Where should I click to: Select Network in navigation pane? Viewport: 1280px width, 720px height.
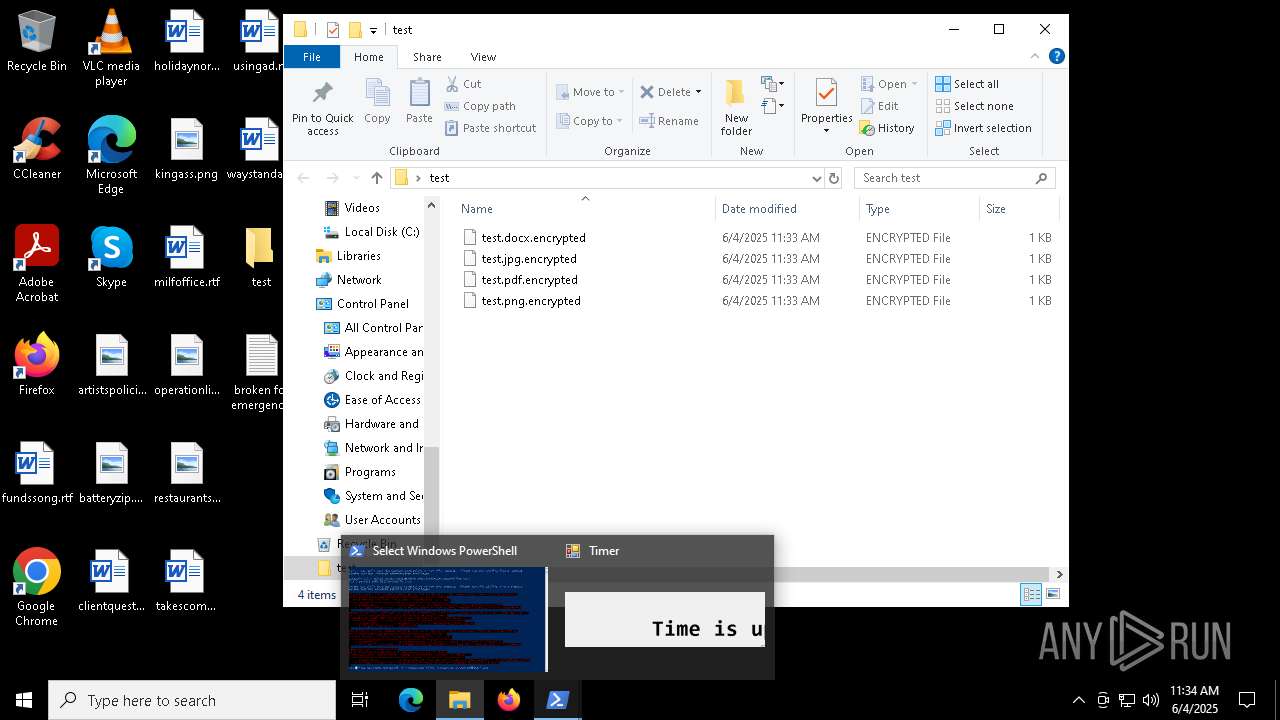click(x=348, y=280)
